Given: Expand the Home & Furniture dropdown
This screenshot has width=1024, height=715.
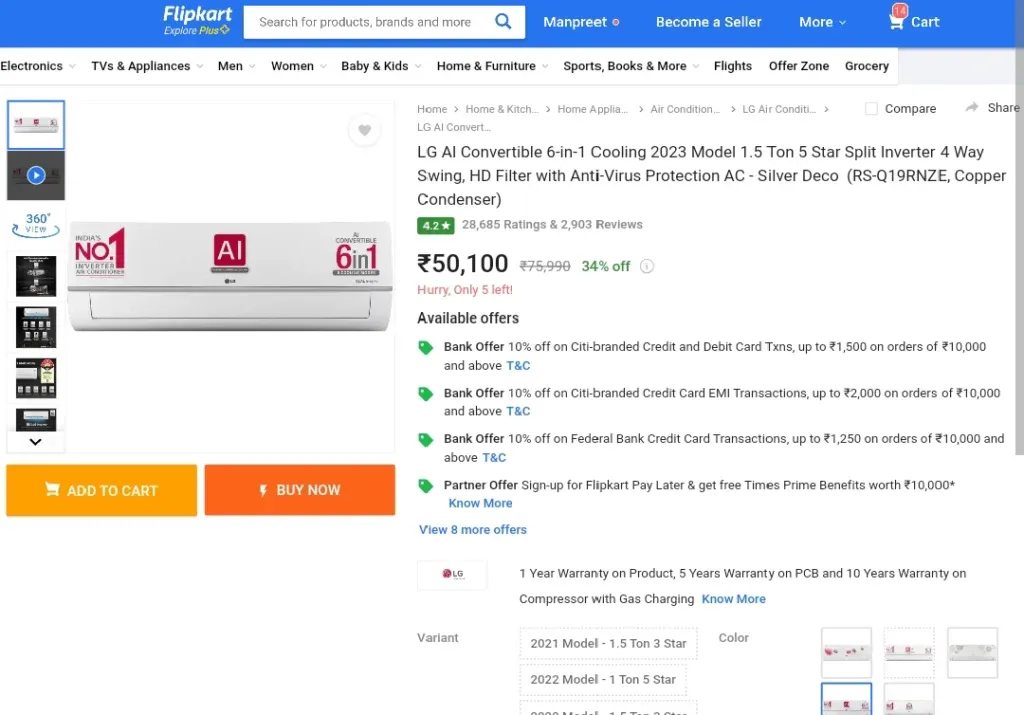Looking at the screenshot, I should click(x=492, y=66).
